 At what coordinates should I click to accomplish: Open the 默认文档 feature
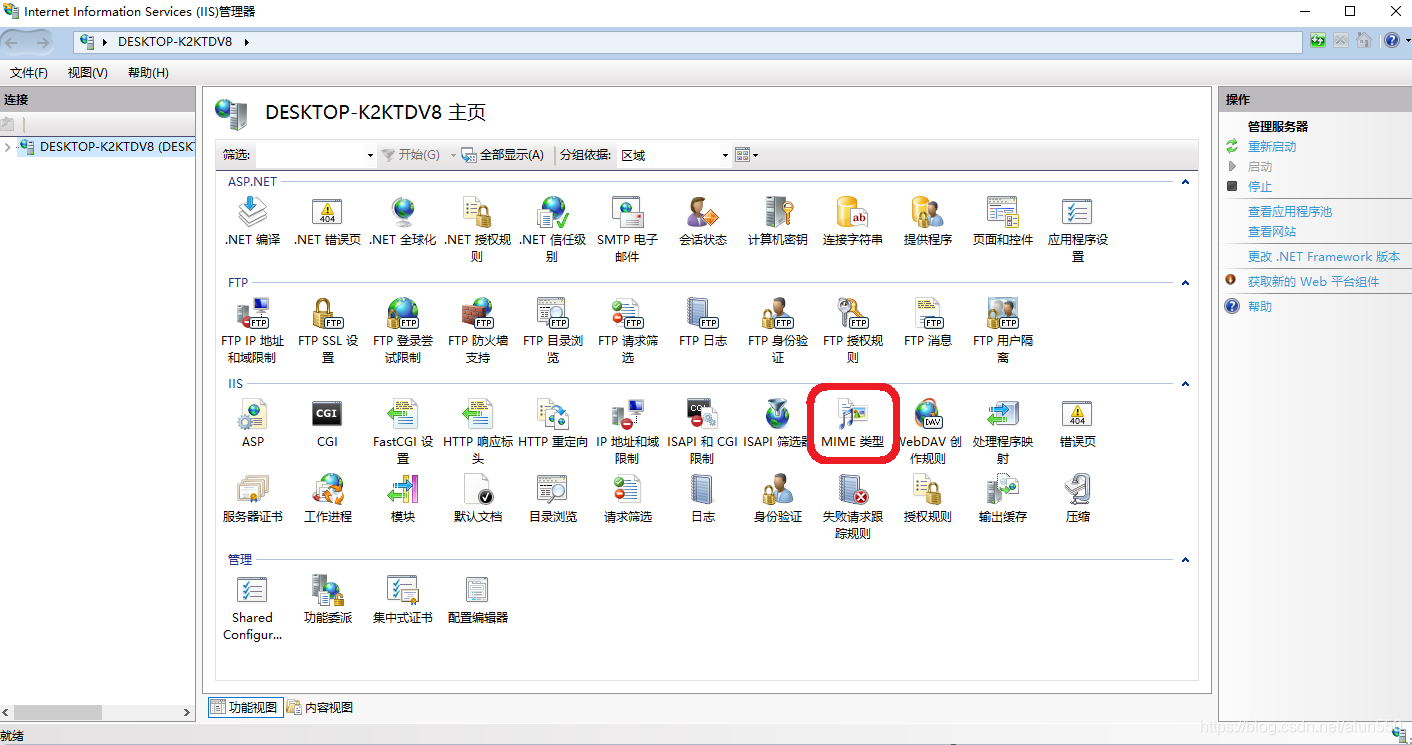coord(478,499)
